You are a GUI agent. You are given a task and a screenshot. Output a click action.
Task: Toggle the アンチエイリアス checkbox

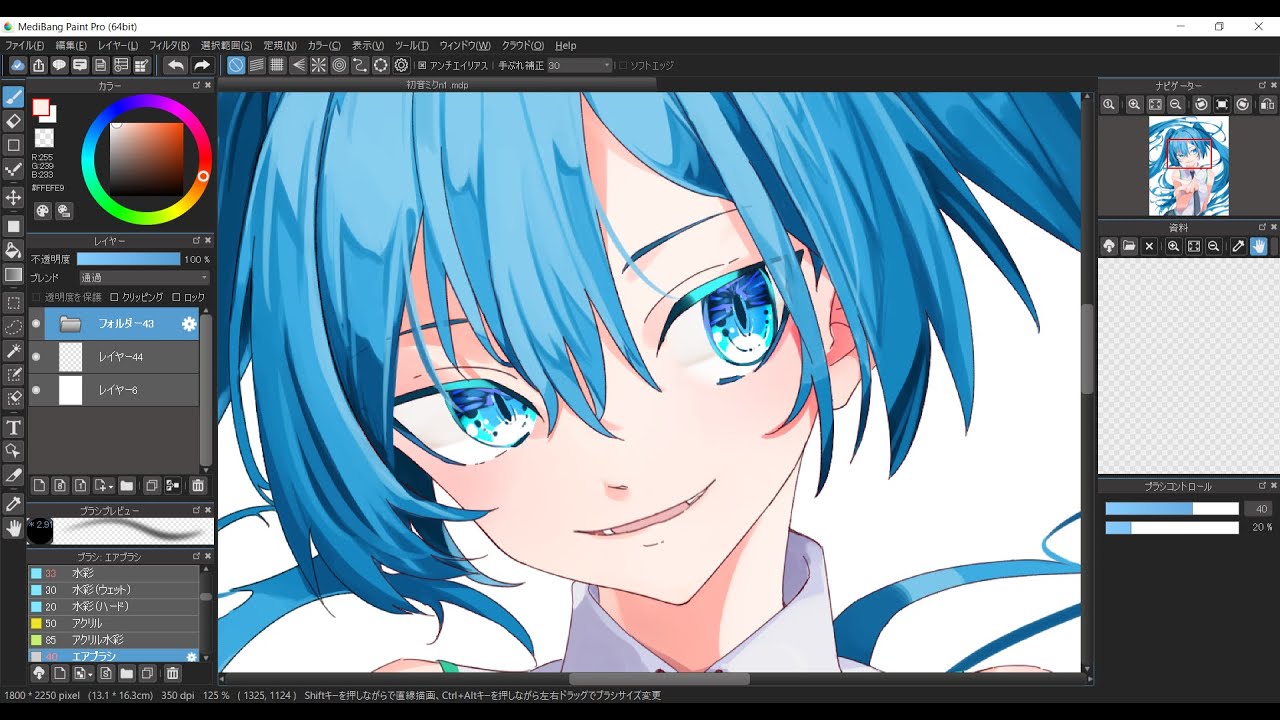(x=422, y=65)
